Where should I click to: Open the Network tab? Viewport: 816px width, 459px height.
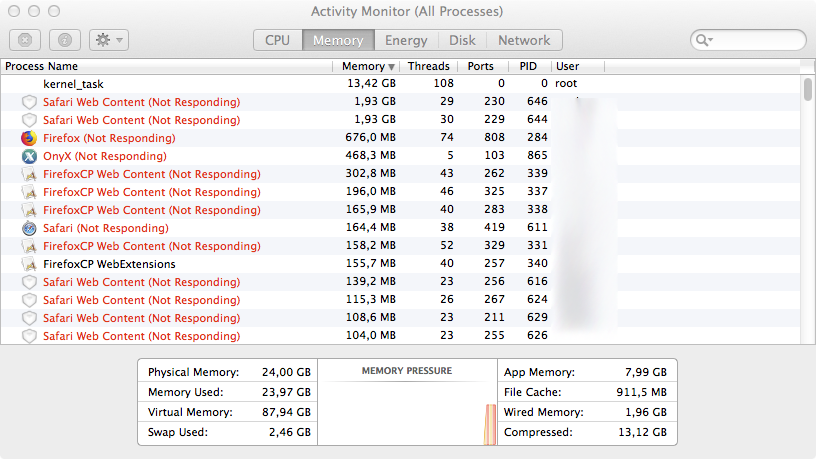pyautogui.click(x=524, y=40)
